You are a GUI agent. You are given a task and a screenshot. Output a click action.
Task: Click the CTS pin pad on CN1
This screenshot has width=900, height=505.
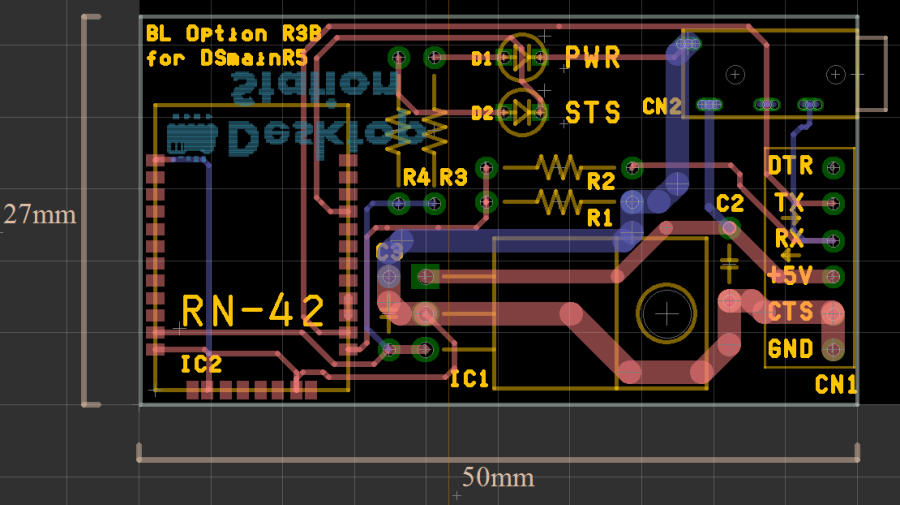click(x=832, y=313)
